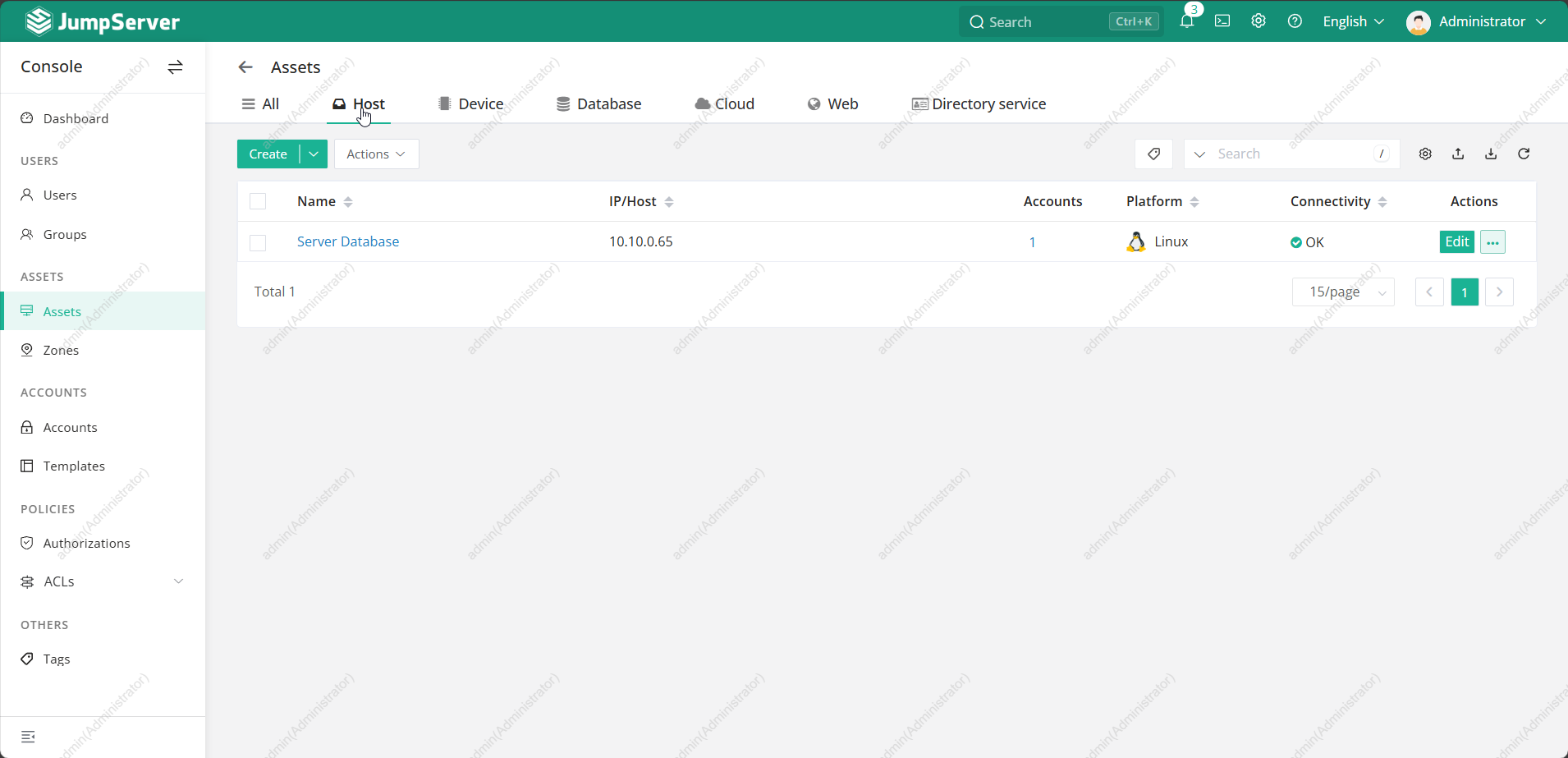1568x758 pixels.
Task: Open the Server Database asset link
Action: click(x=348, y=241)
